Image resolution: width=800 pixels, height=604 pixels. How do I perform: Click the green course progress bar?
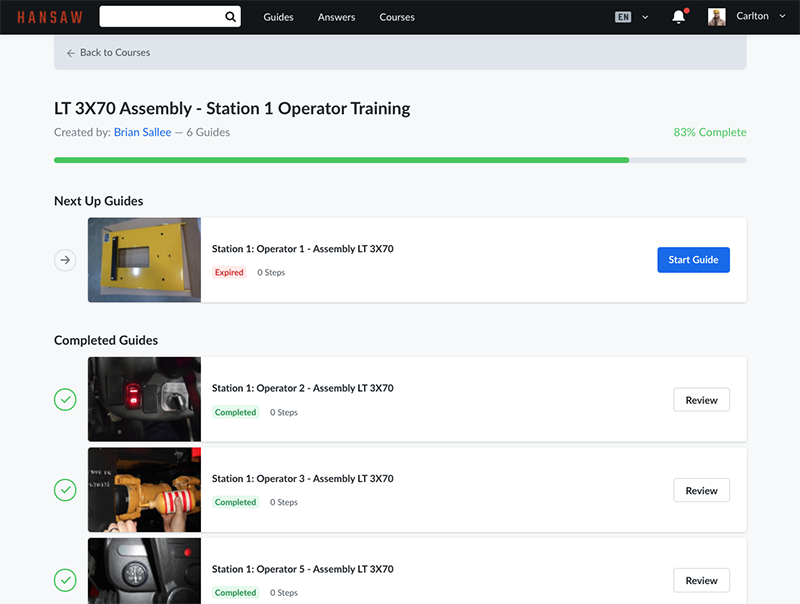340,160
